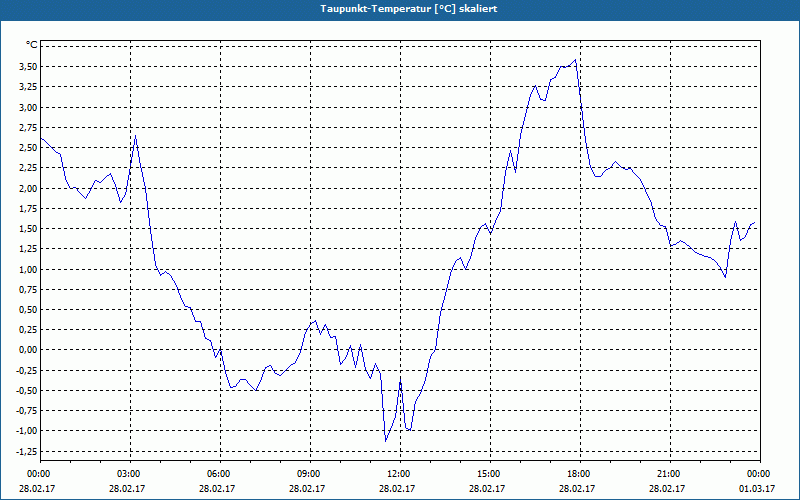Select the 3,00 y-axis value
Viewport: 800px width, 500px height.
tap(28, 108)
